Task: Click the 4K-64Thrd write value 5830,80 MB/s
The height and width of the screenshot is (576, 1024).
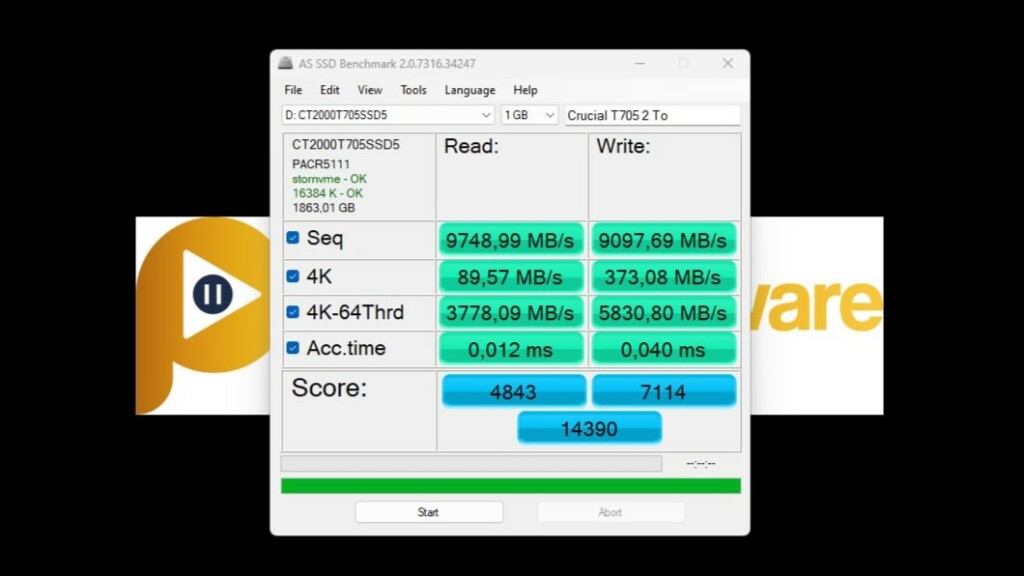Action: click(663, 313)
